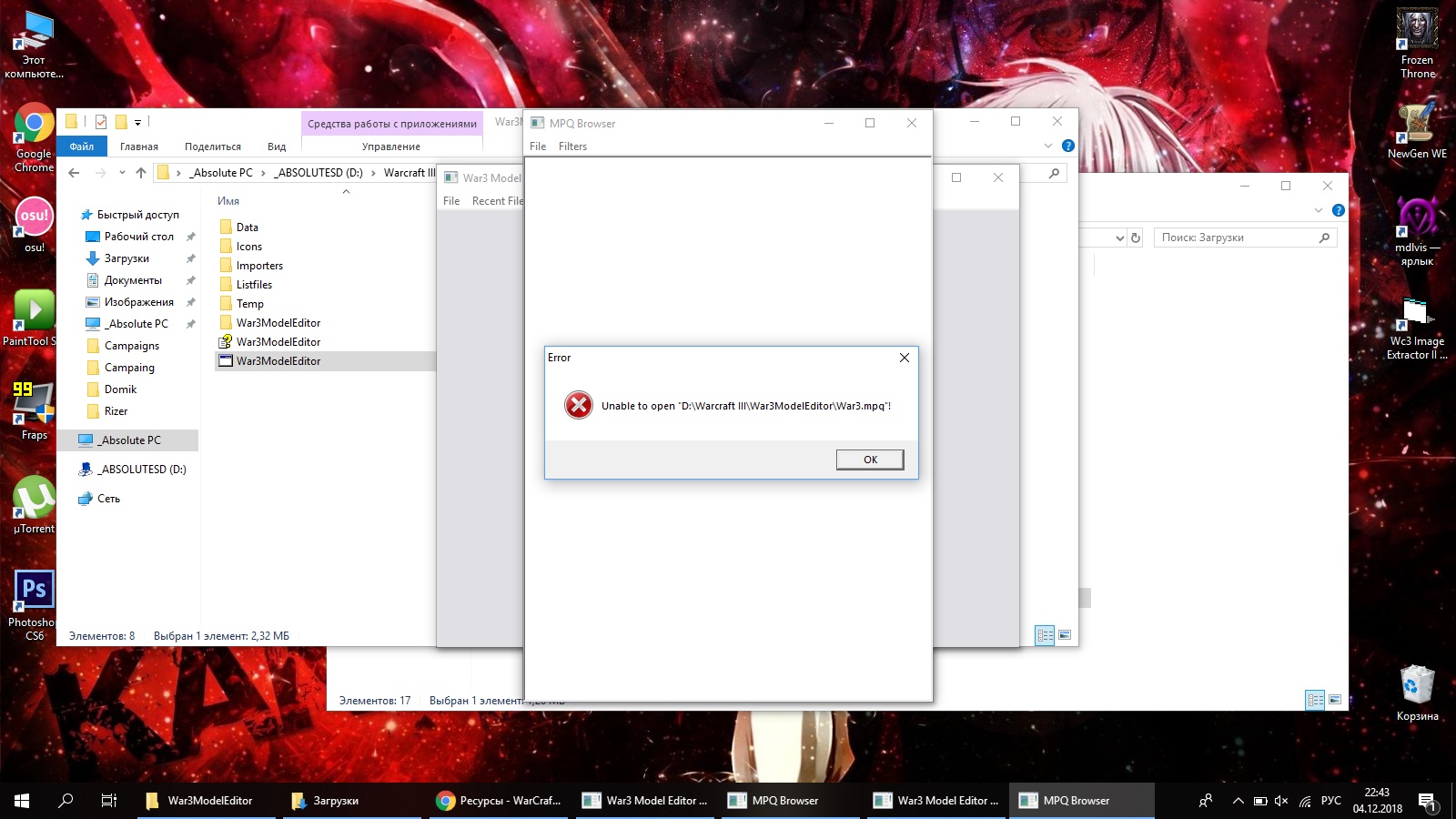Switch to Chrome Ресурсы - WarCraft taskbar button
The width and height of the screenshot is (1456, 819).
pos(500,801)
